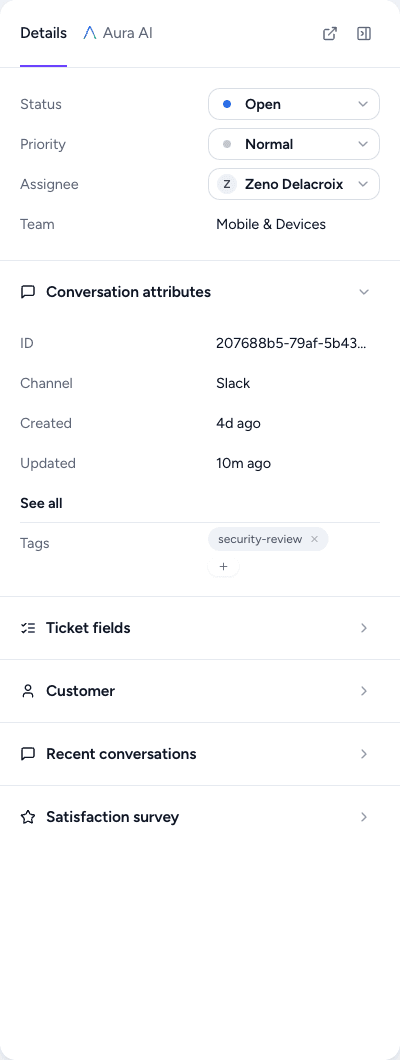Click the truncated conversation ID value

tap(292, 343)
